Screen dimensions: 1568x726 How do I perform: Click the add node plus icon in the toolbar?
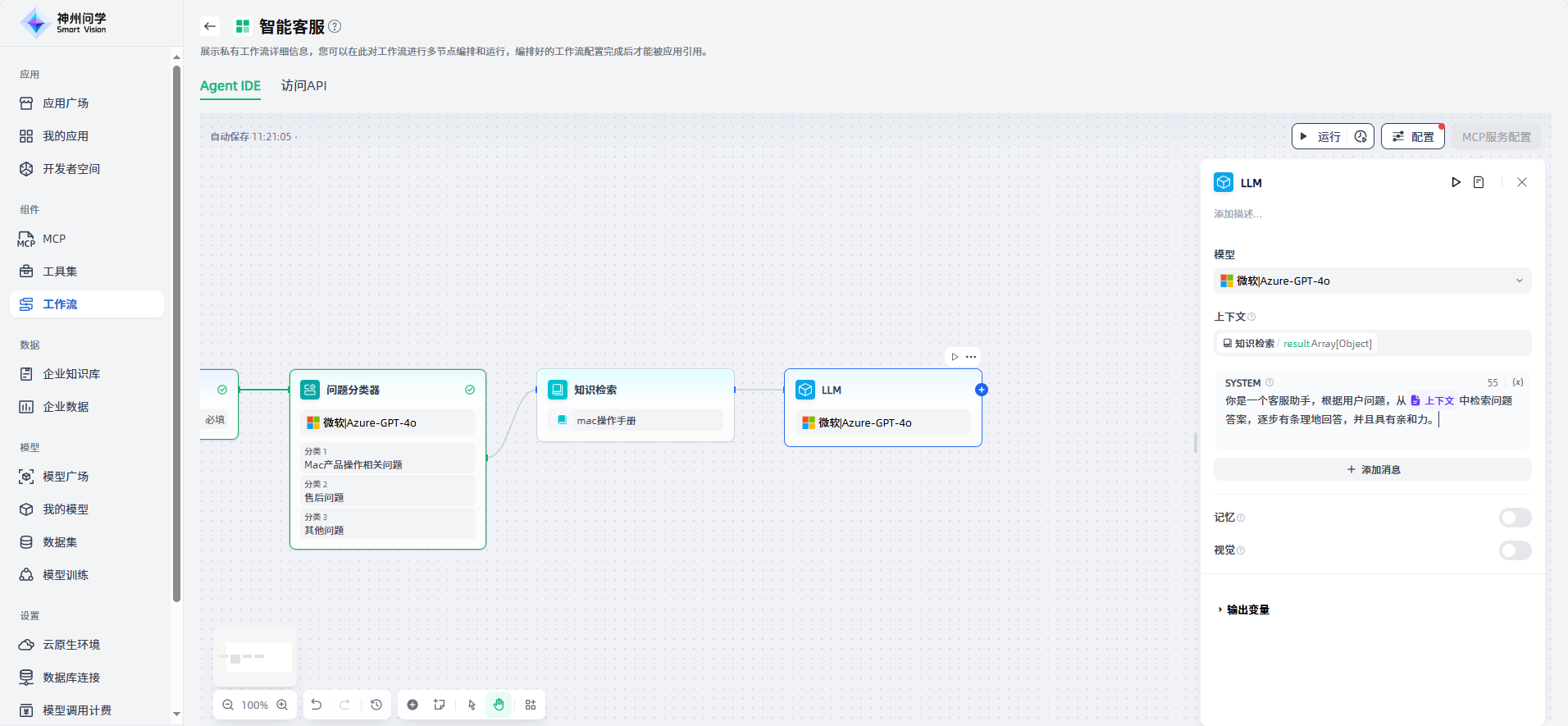413,705
